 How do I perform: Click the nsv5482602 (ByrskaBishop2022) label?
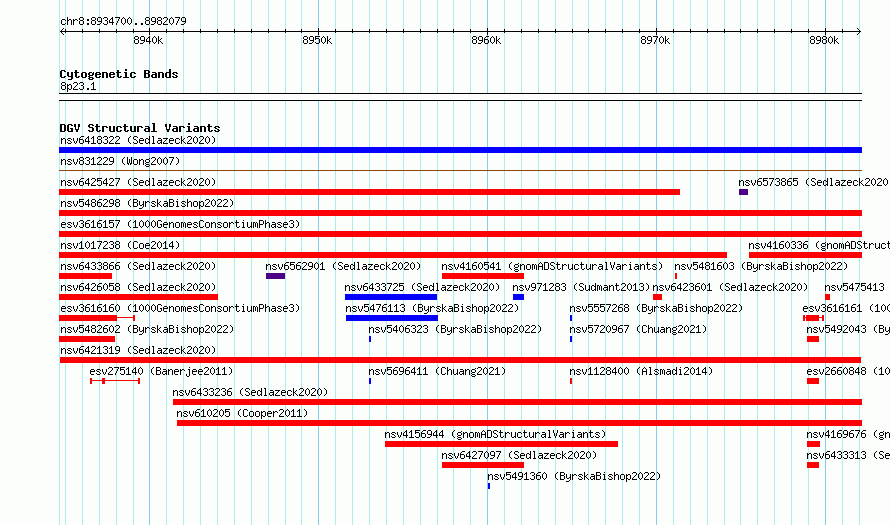147,329
